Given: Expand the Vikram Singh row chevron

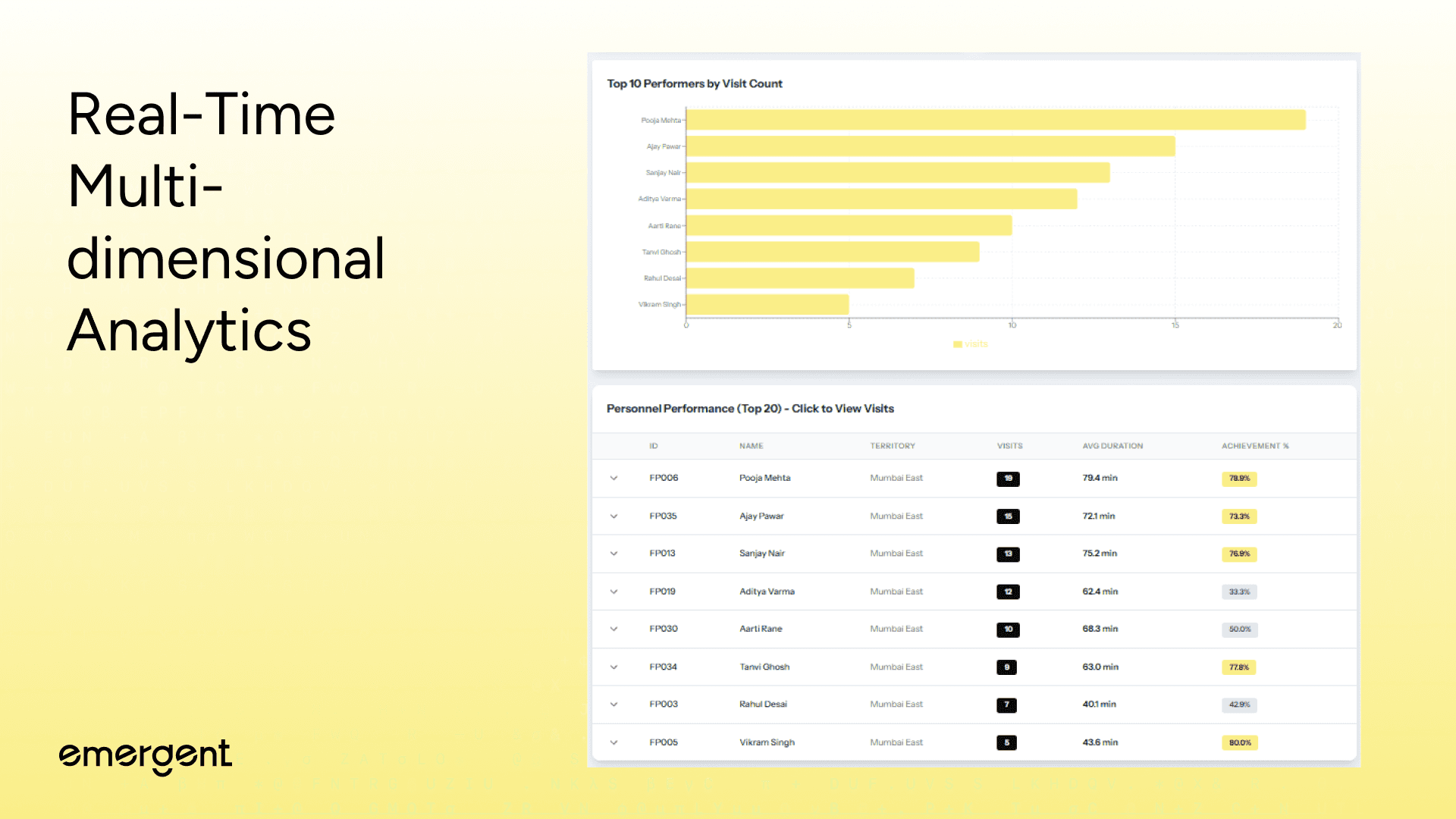Looking at the screenshot, I should point(613,742).
